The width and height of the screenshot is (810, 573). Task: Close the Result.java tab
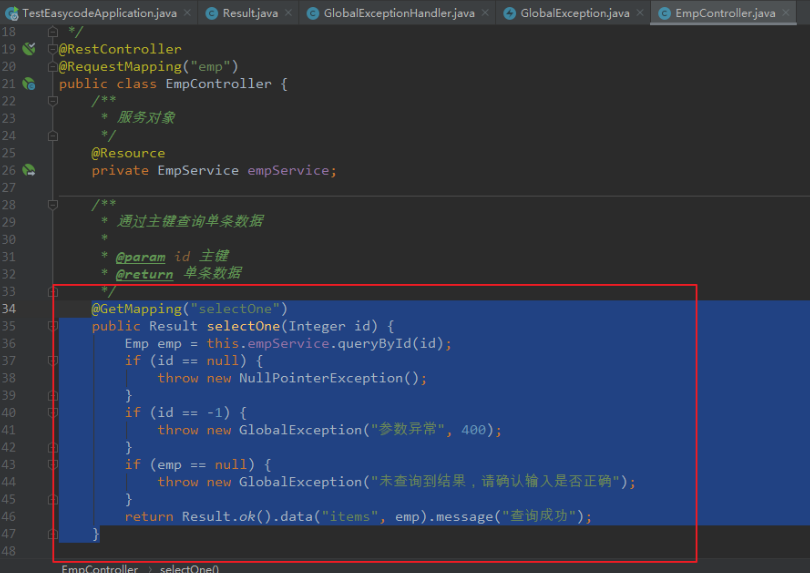(x=288, y=12)
